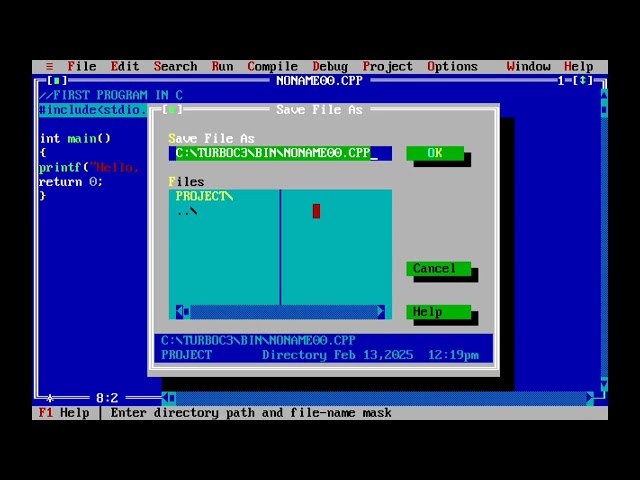Open the system menu (≡) in menu bar
Viewport: 640px width, 480px height.
coord(50,67)
